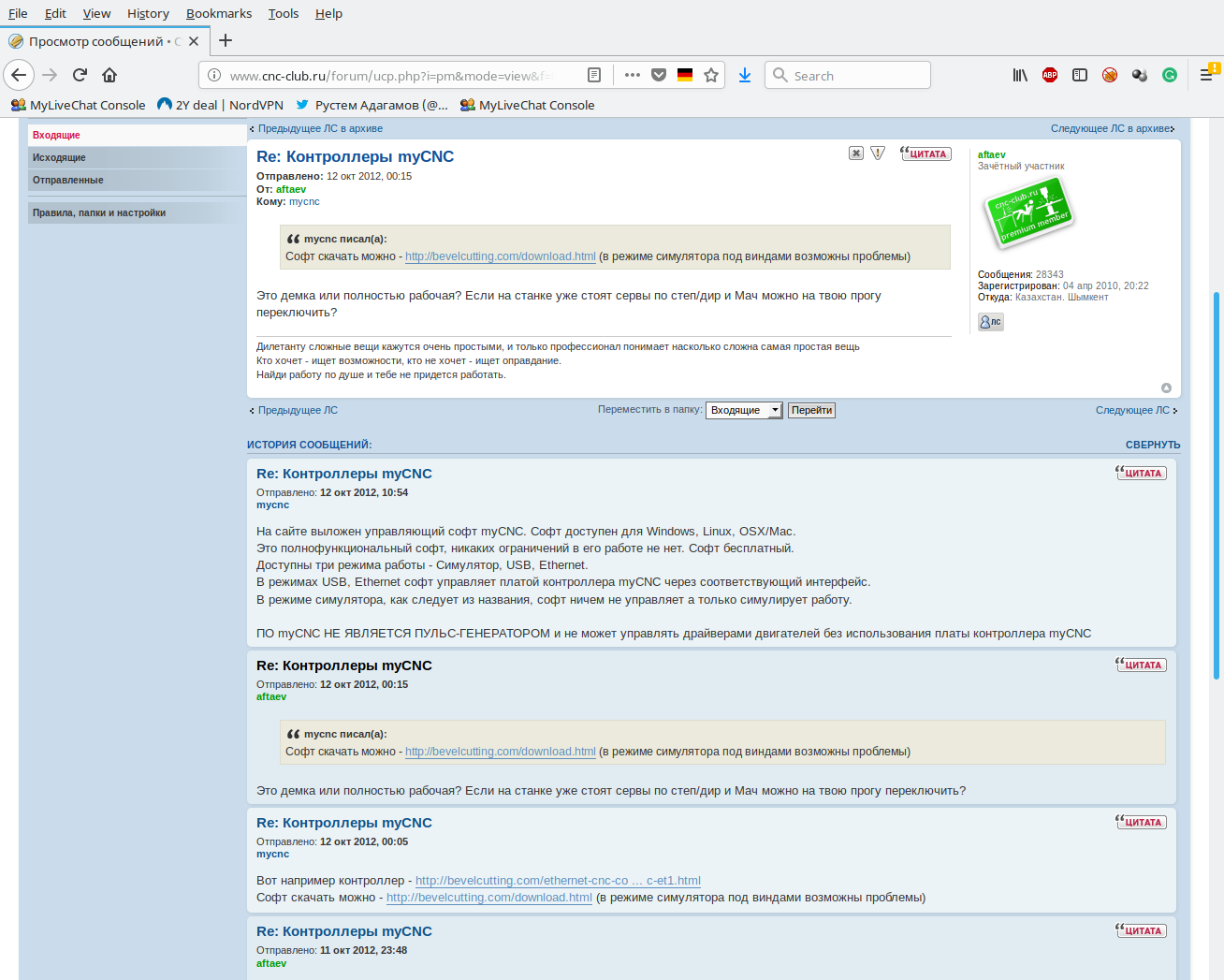Open the Tools menu
This screenshot has height=980, width=1224.
[284, 13]
